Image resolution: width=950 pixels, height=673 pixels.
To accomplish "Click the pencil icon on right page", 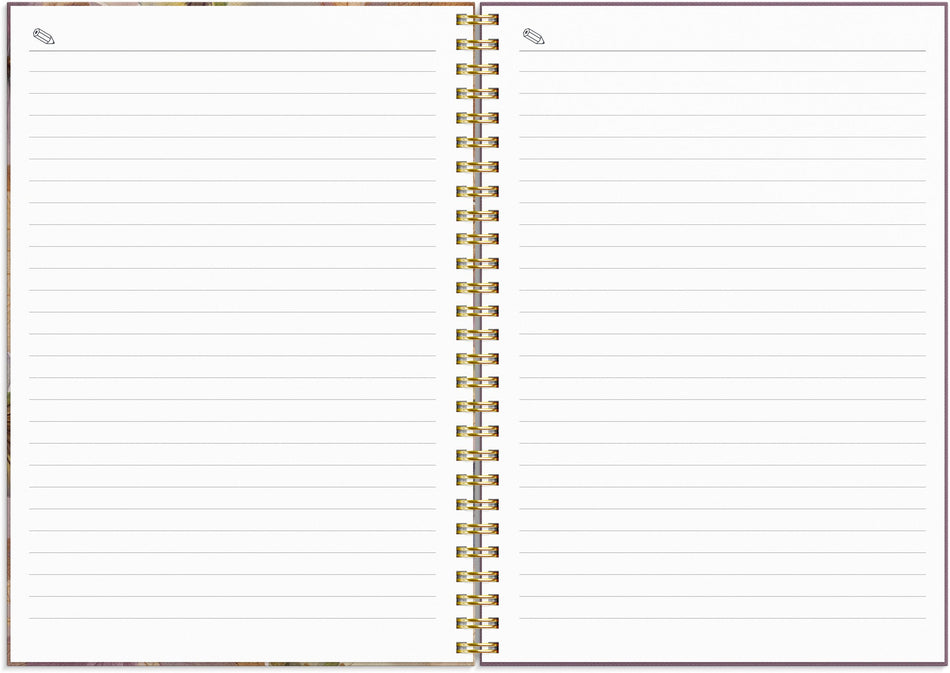I will pyautogui.click(x=533, y=38).
